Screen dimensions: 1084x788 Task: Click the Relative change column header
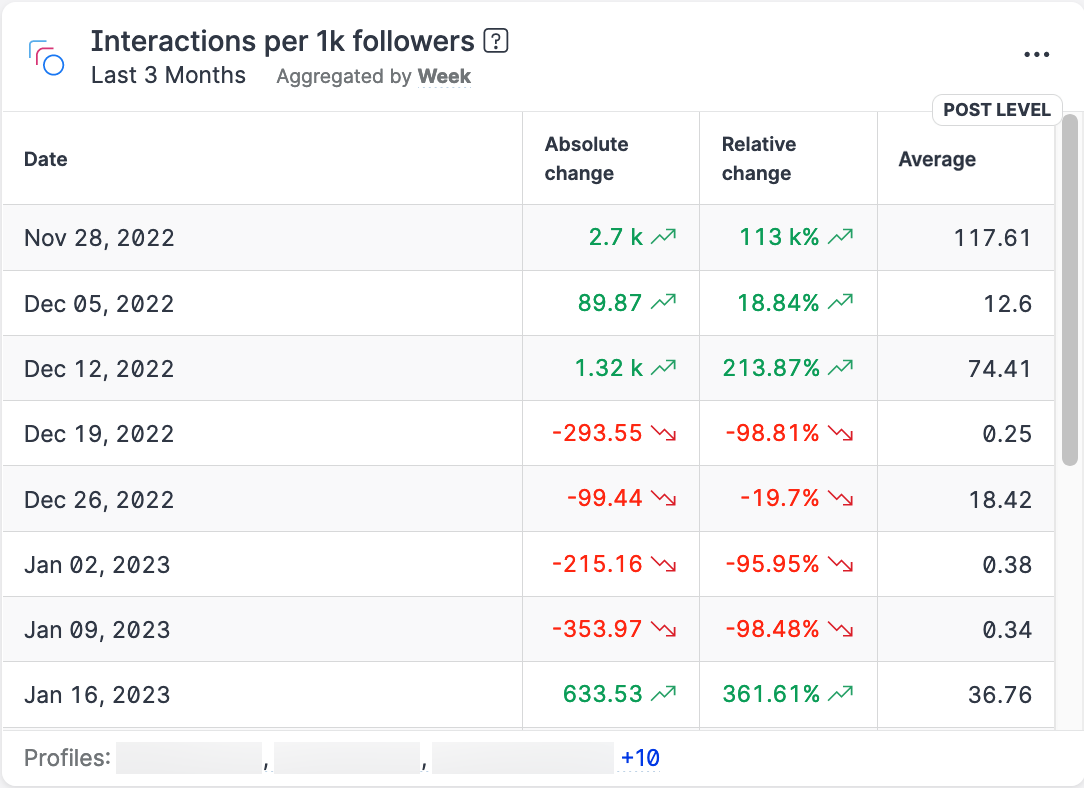coord(759,159)
